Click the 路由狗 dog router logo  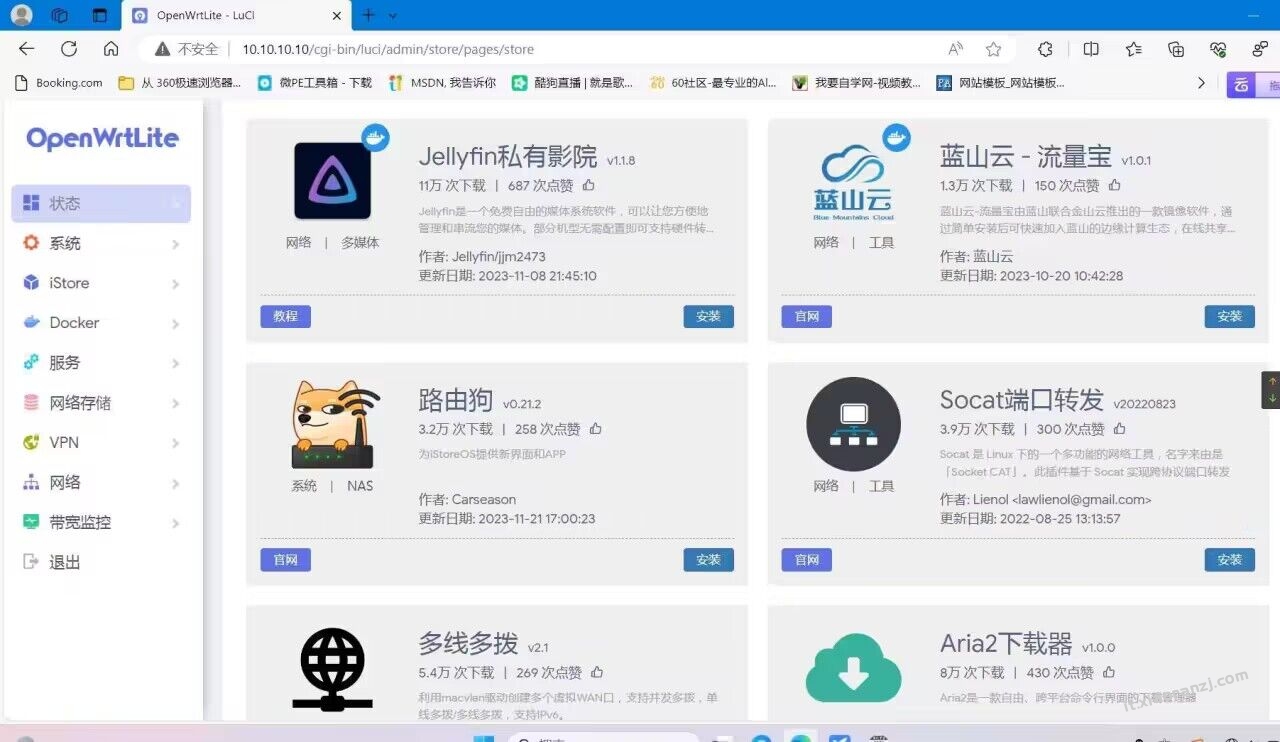(336, 425)
